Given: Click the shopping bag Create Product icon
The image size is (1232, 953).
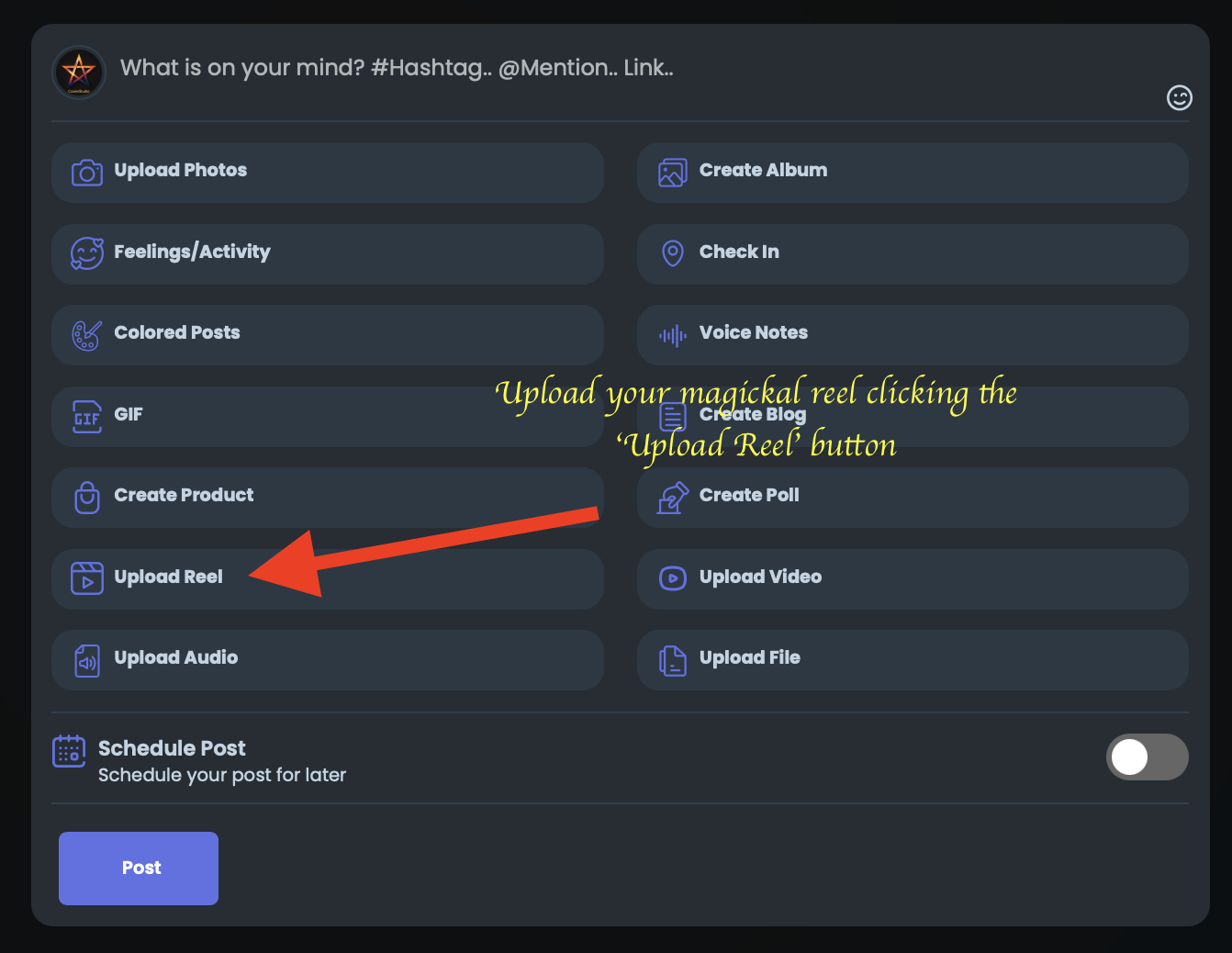Looking at the screenshot, I should pos(86,498).
